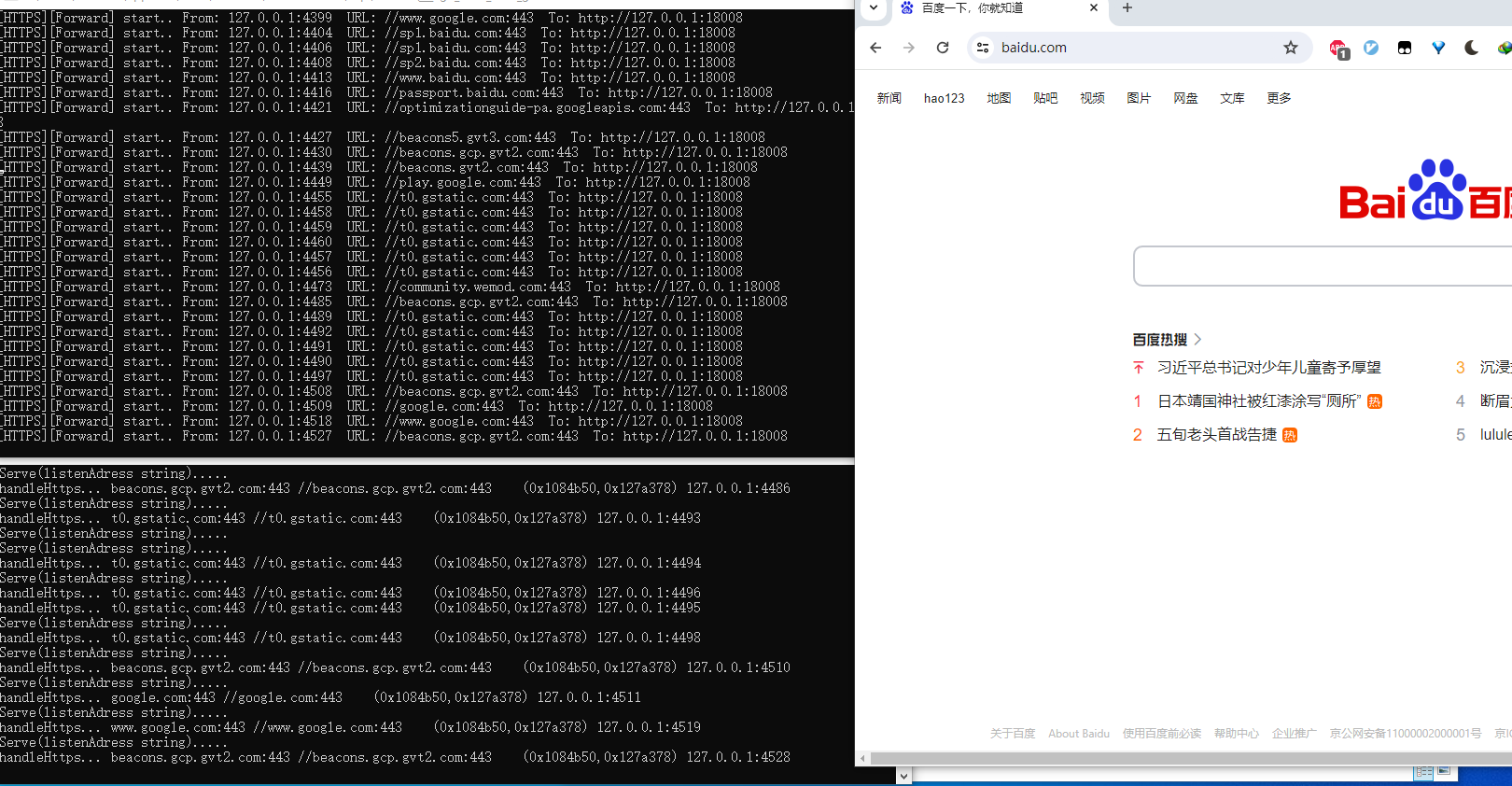Click the log line for //community.wemod.com:443

pos(390,287)
